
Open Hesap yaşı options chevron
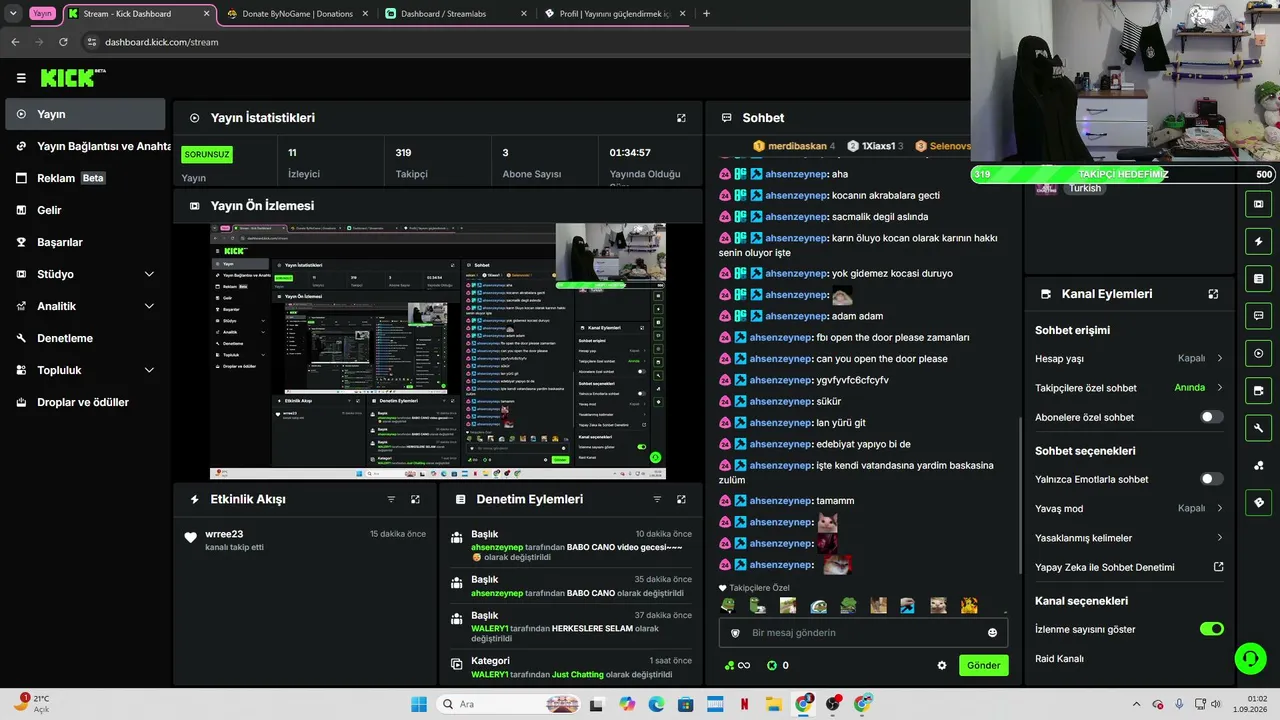point(1219,358)
